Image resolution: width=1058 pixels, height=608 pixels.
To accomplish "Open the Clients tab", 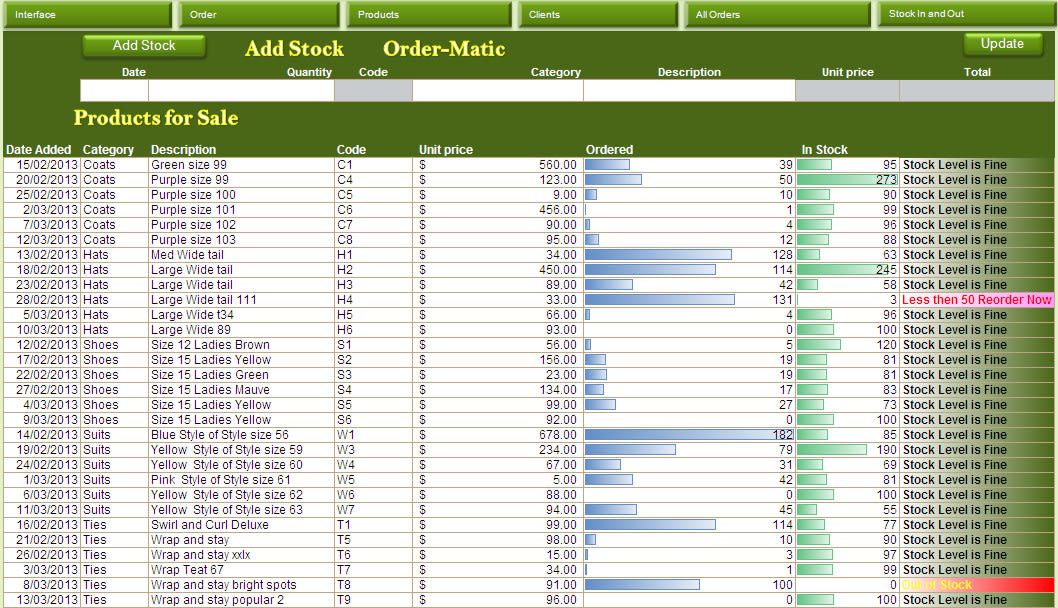I will (597, 15).
